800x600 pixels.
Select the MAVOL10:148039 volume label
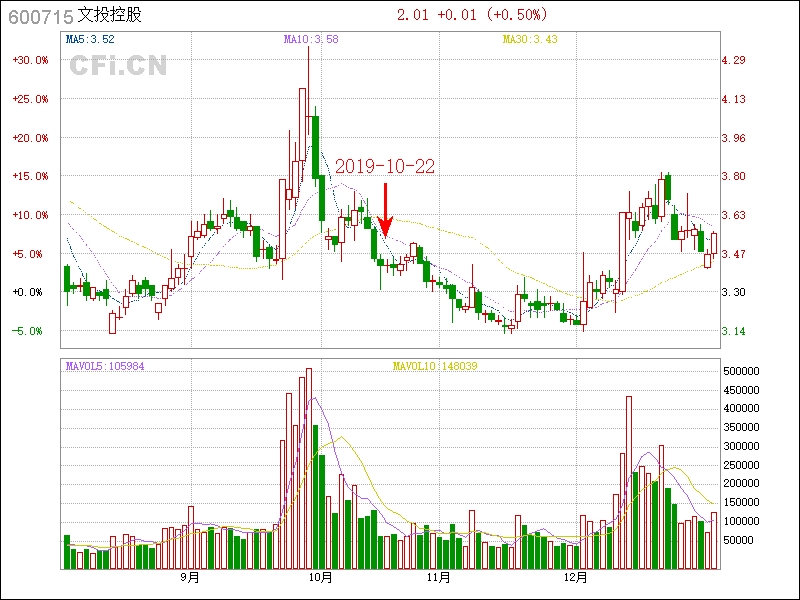[435, 366]
